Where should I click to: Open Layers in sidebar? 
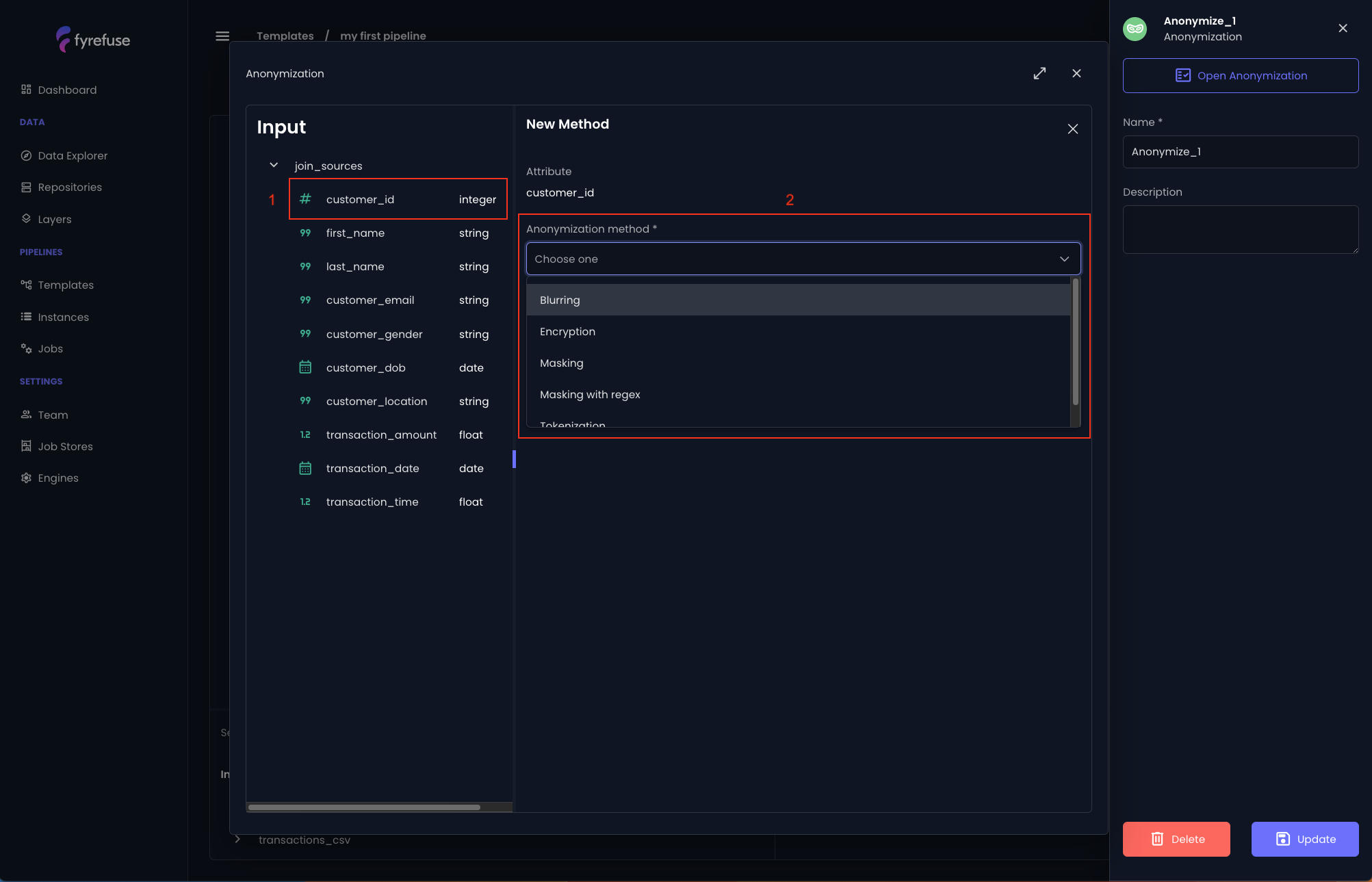coord(55,220)
